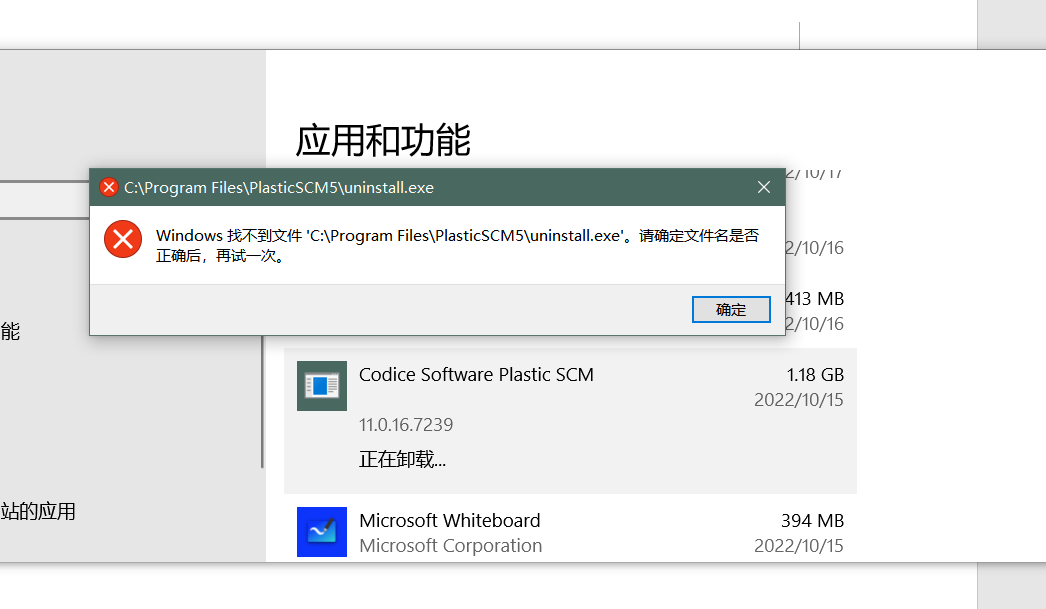Click the dialog title path text

(x=279, y=187)
